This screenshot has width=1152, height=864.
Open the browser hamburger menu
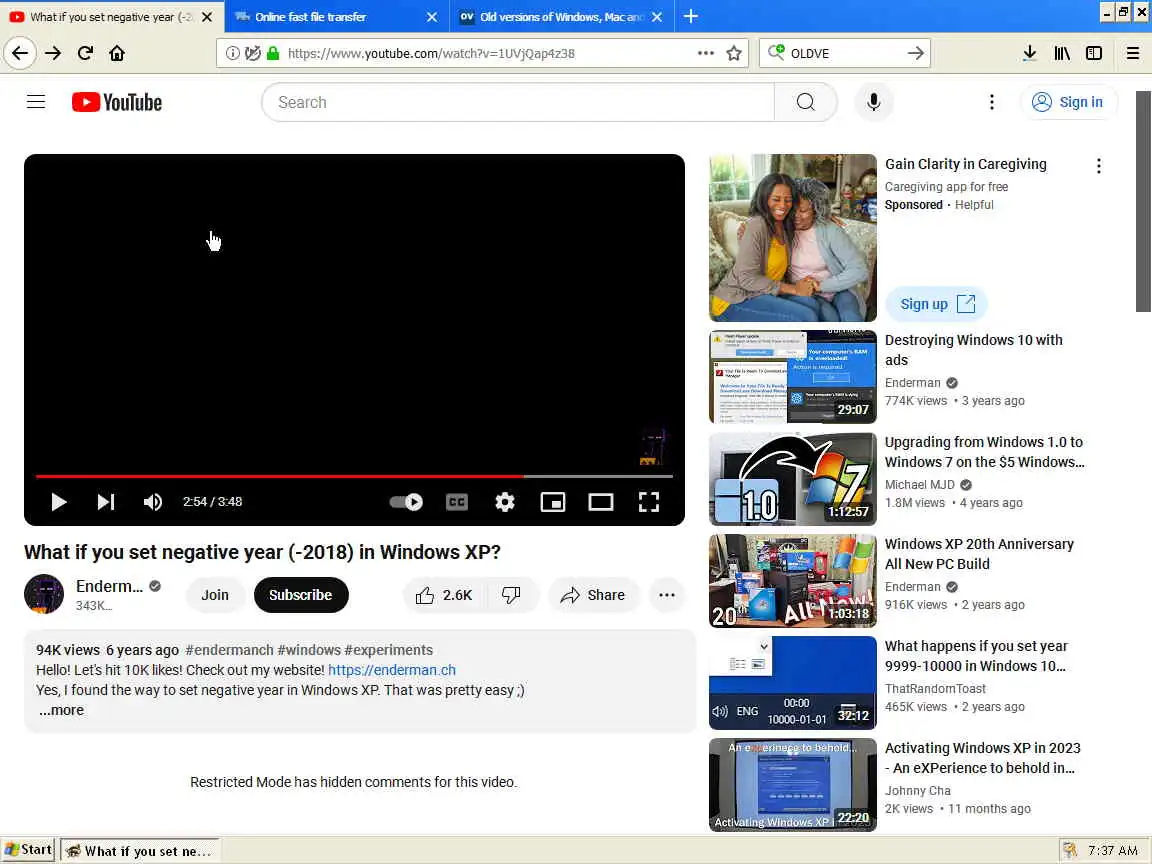(1132, 53)
